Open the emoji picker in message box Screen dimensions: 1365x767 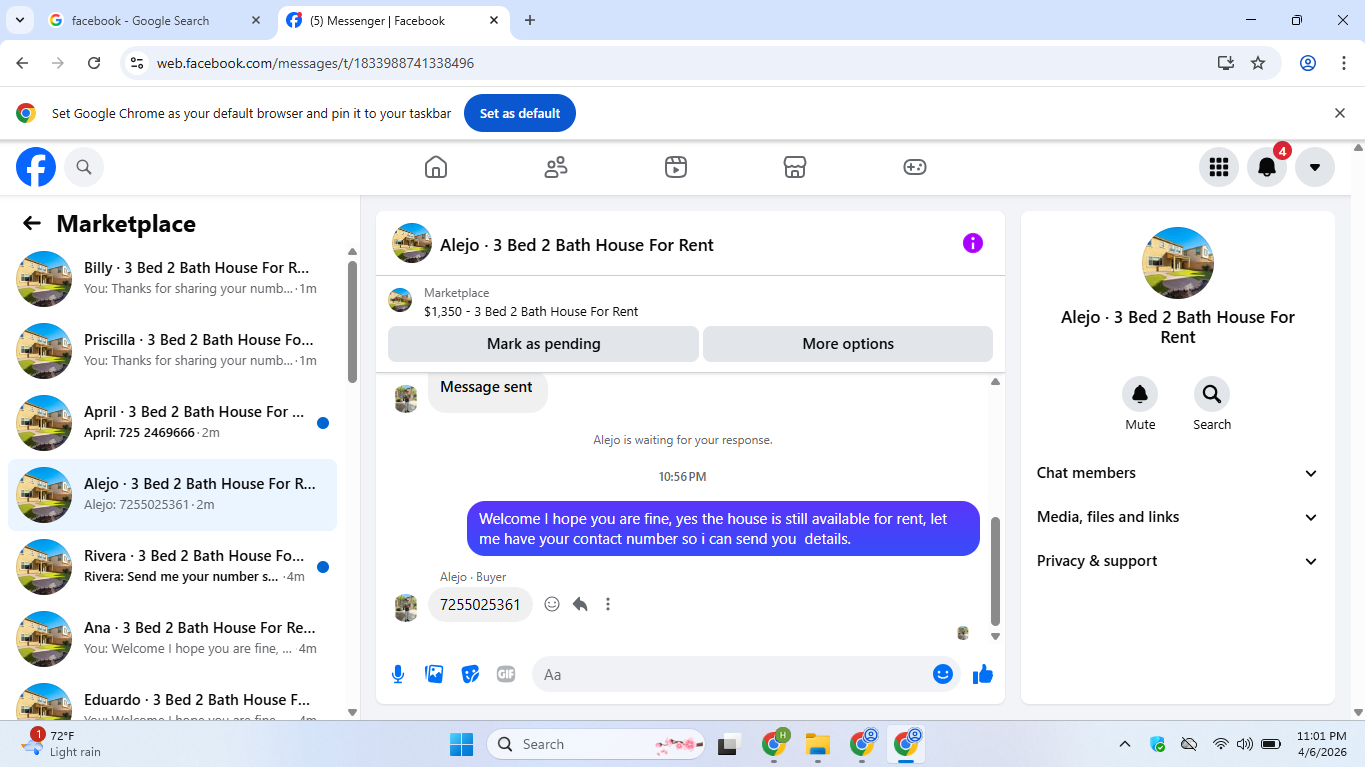(x=942, y=674)
